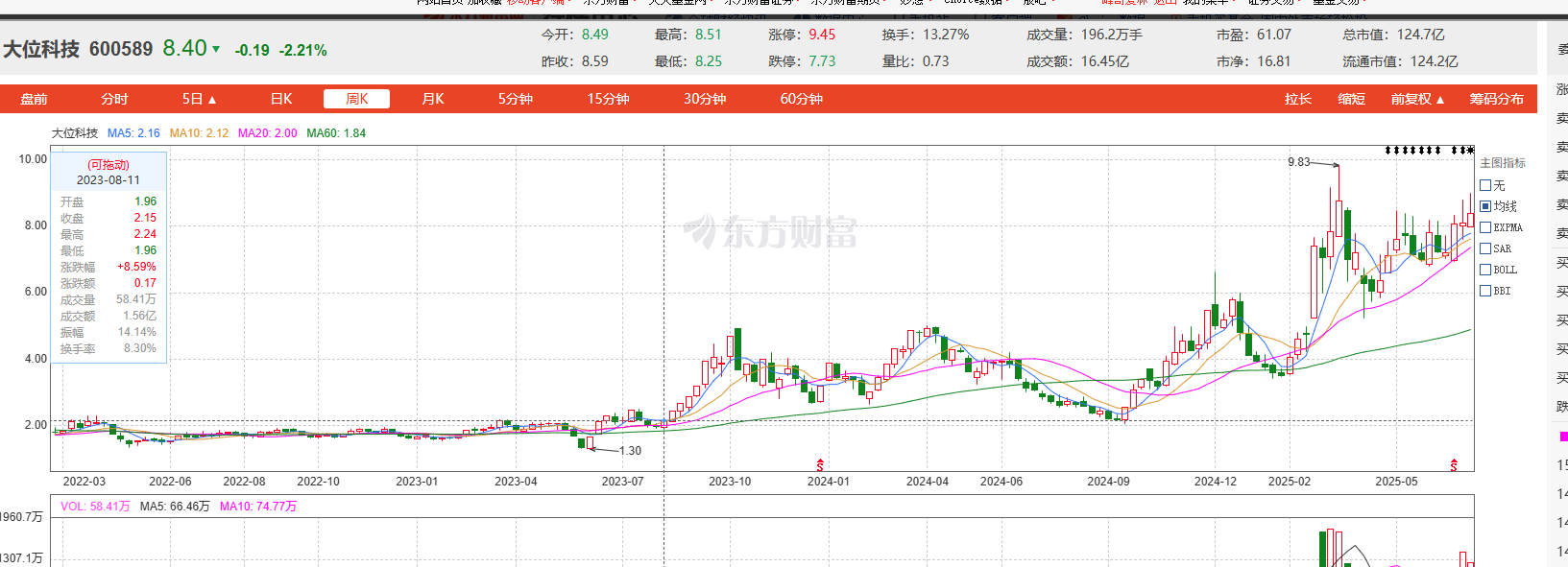Click the volume MA10: 74.77万 label
Screen dimensions: 1568x567
coord(258,507)
